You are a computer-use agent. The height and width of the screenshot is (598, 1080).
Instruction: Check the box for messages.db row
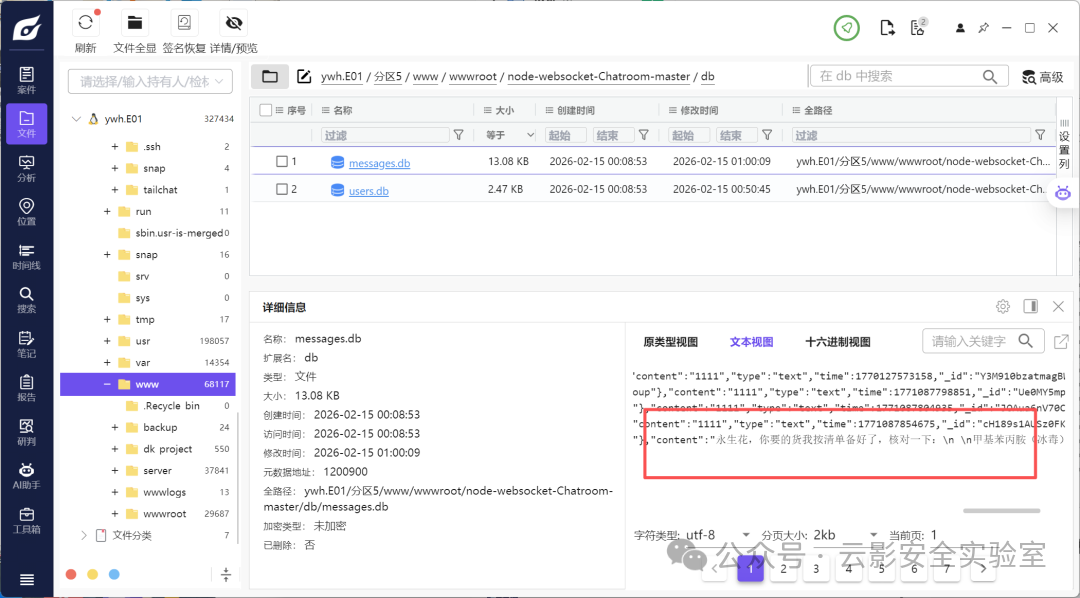click(282, 161)
